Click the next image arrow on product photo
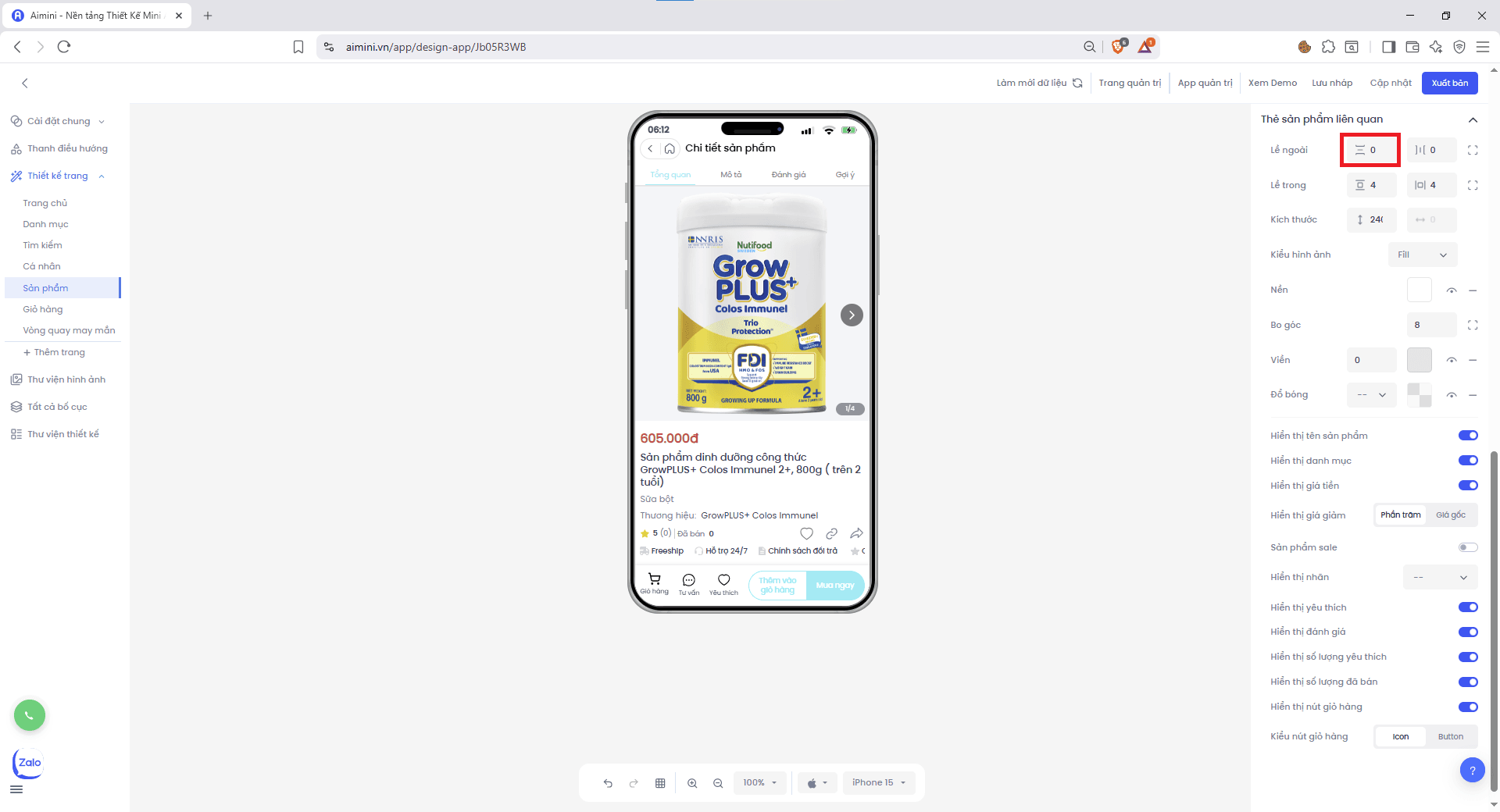1500x812 pixels. click(852, 315)
